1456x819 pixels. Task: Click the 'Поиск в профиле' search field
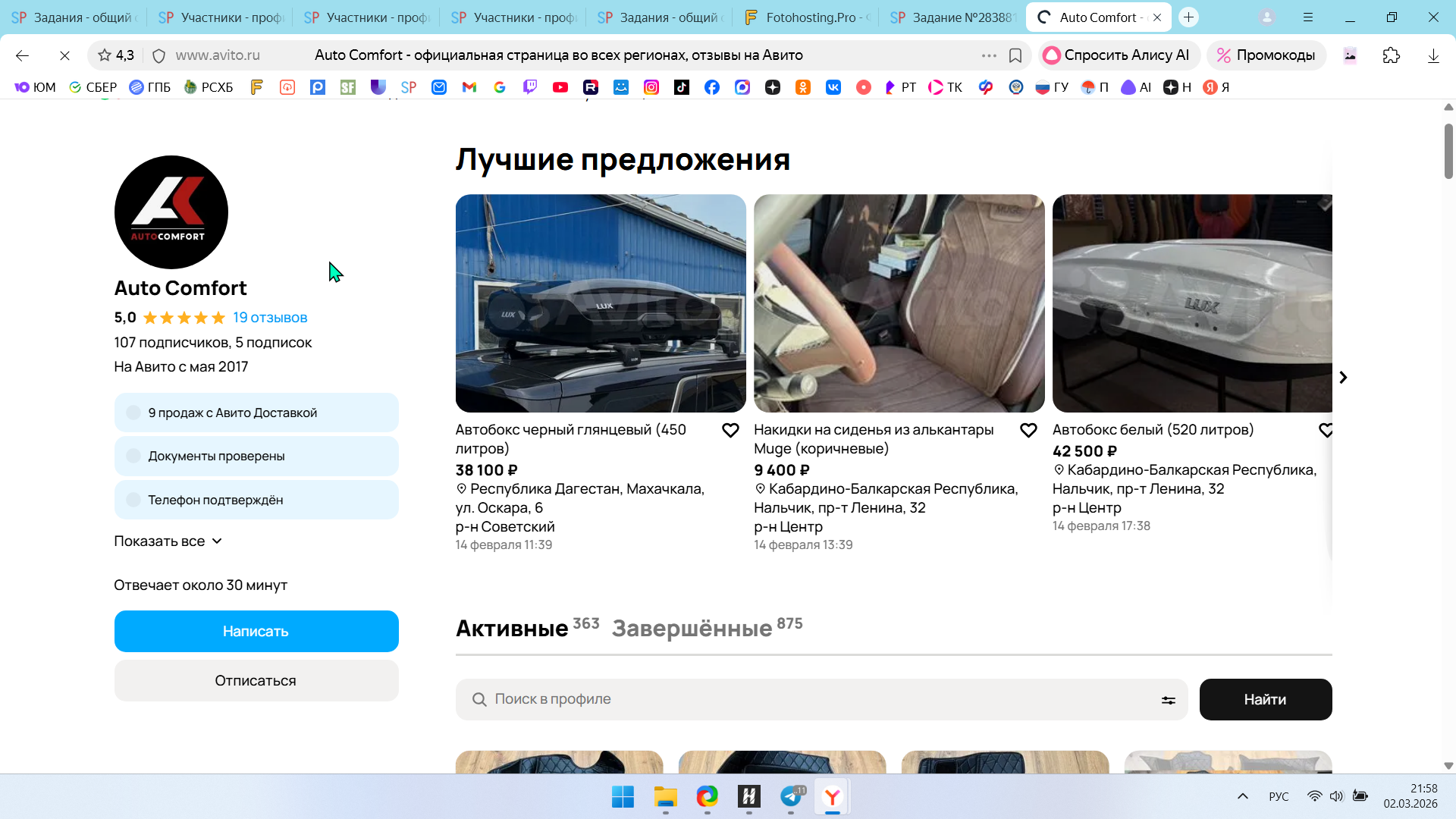[x=819, y=699]
